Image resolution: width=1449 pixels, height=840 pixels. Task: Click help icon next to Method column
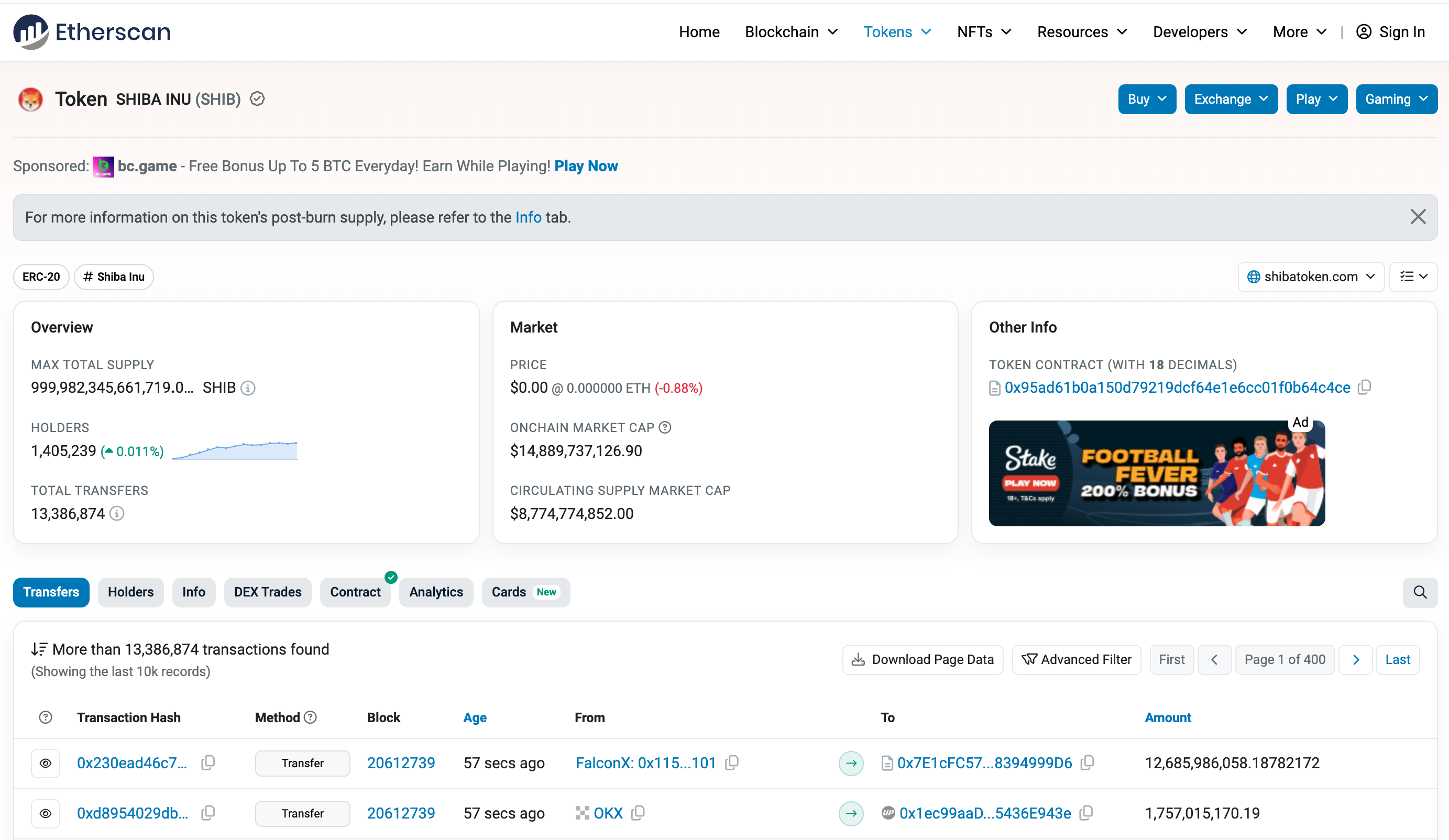[311, 717]
